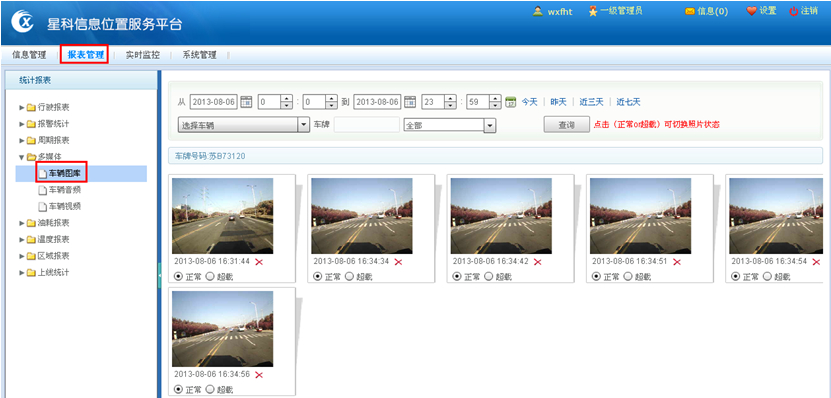This screenshot has height=398, width=831.
Task: Remove photo 16:34:56 using red X
Action: pyautogui.click(x=259, y=375)
